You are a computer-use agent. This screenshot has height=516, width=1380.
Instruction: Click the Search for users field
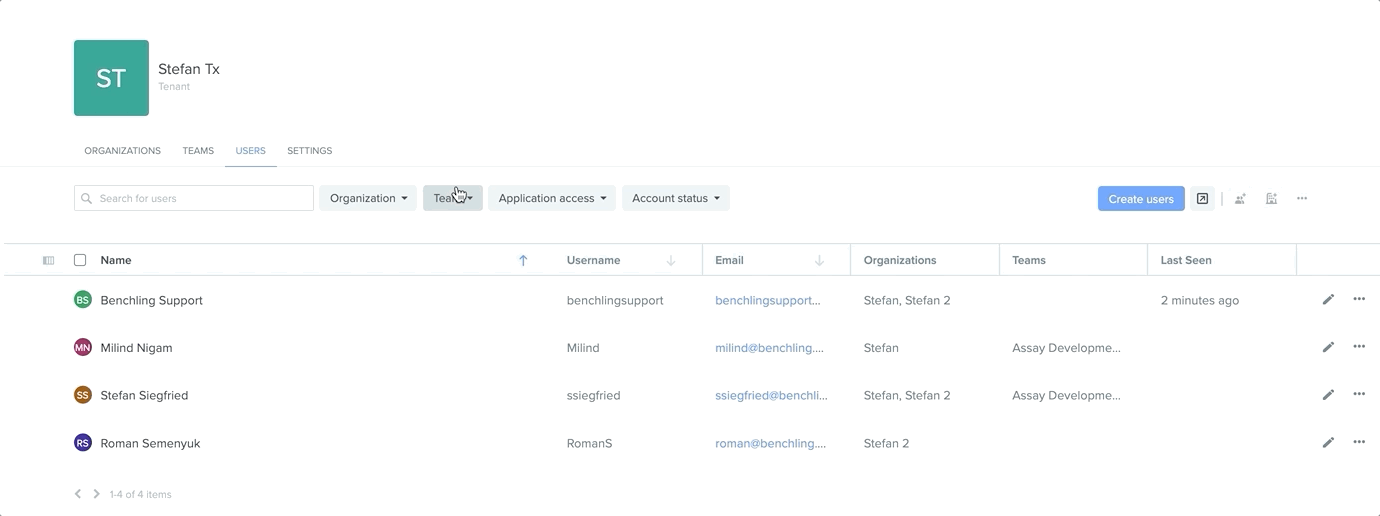click(x=194, y=198)
